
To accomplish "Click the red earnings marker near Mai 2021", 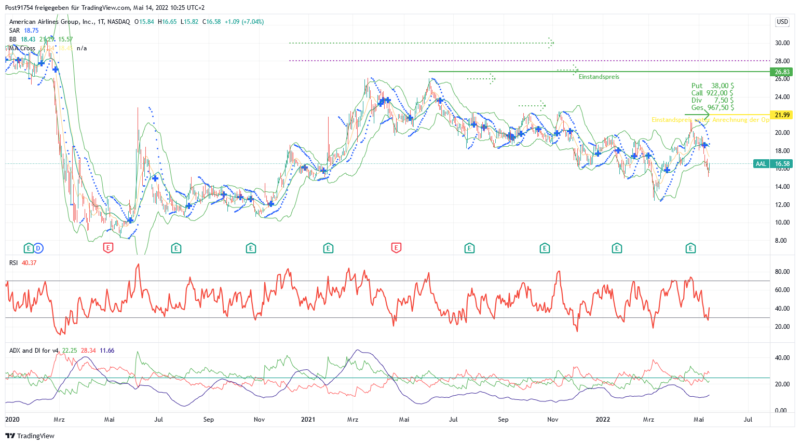I will [397, 246].
